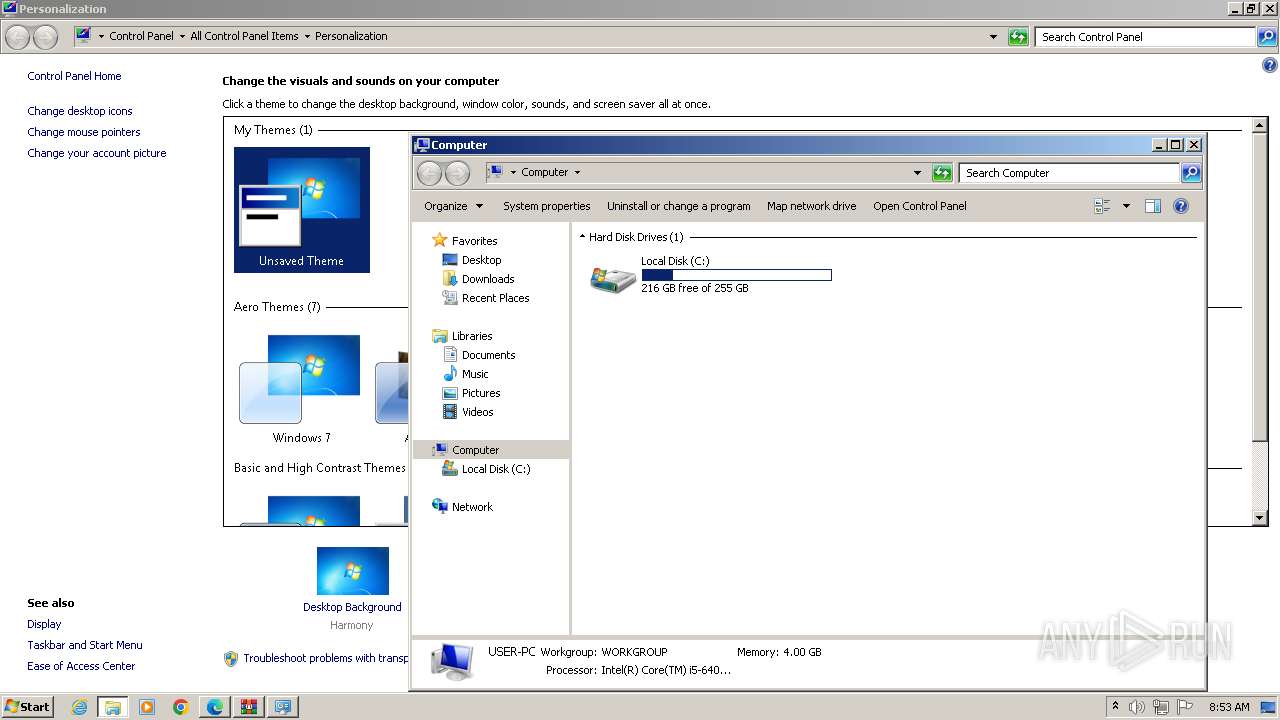
Task: Select the Windows 7 Aero theme
Action: click(x=301, y=390)
